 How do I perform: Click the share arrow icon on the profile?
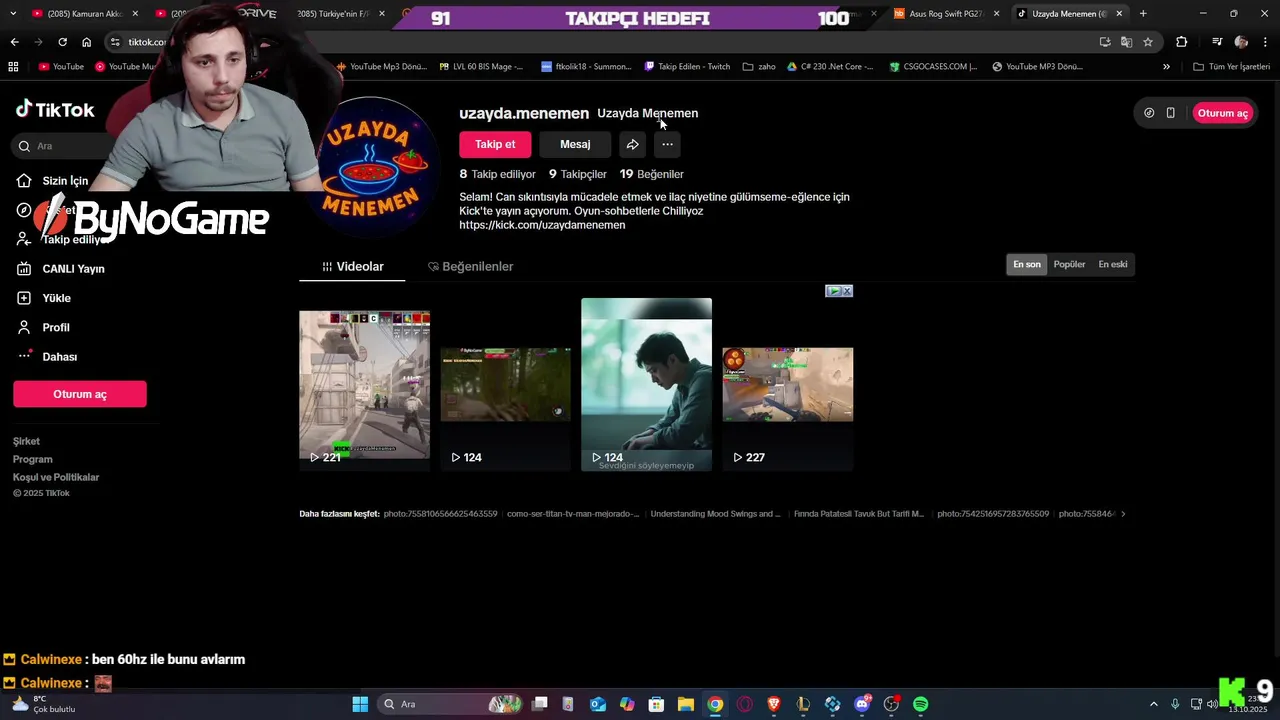click(x=632, y=144)
